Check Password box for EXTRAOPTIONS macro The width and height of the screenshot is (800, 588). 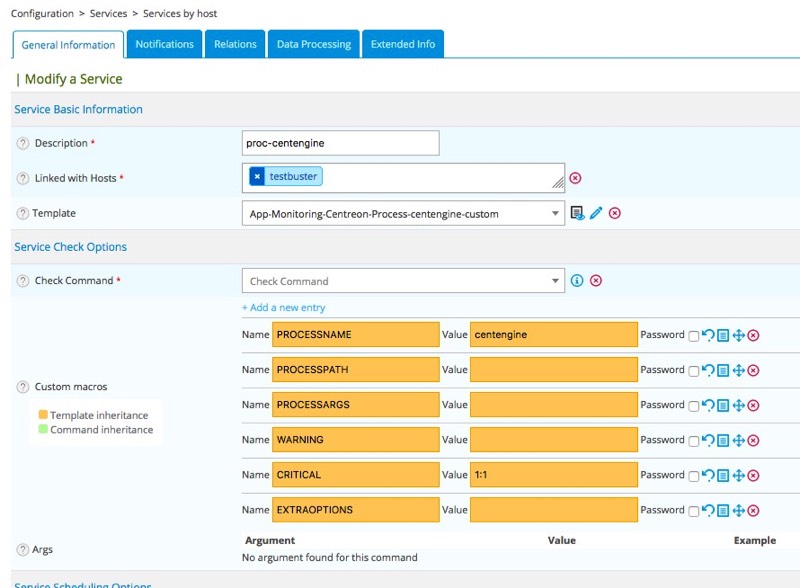tap(694, 511)
